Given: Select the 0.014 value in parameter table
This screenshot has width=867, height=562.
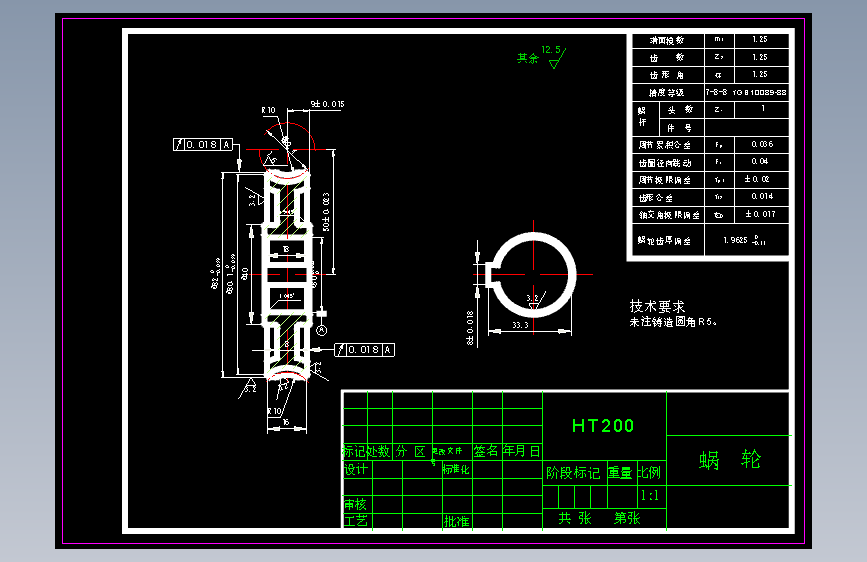Looking at the screenshot, I should 762,196.
